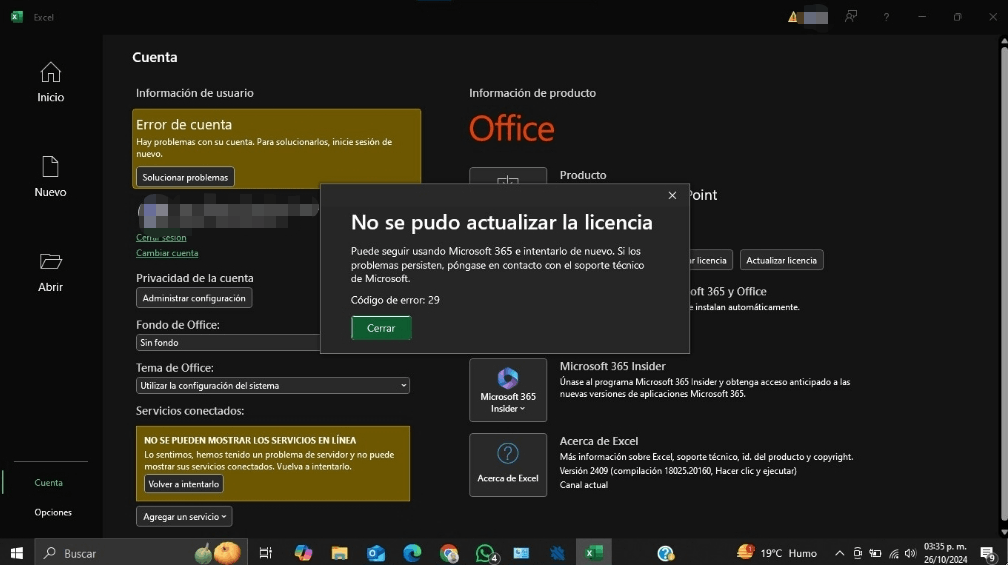Expand the Tema de Office dropdown
This screenshot has height=565, width=1008.
(273, 386)
